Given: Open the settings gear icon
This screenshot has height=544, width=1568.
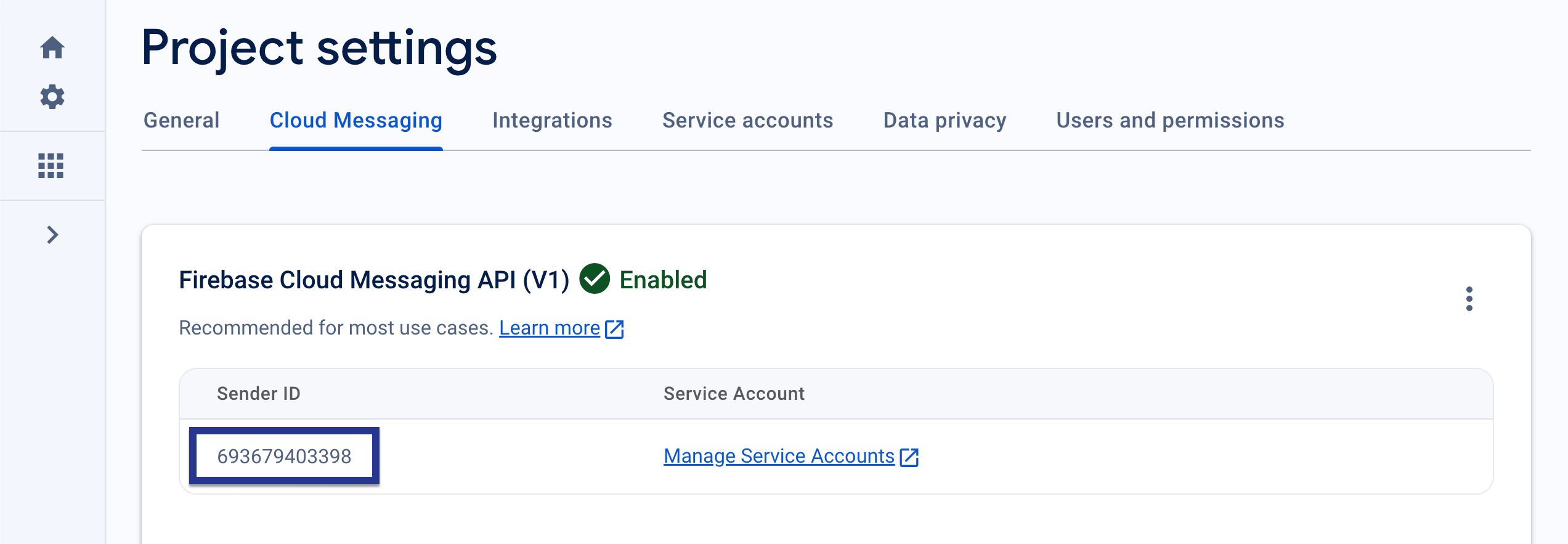Looking at the screenshot, I should coord(52,97).
